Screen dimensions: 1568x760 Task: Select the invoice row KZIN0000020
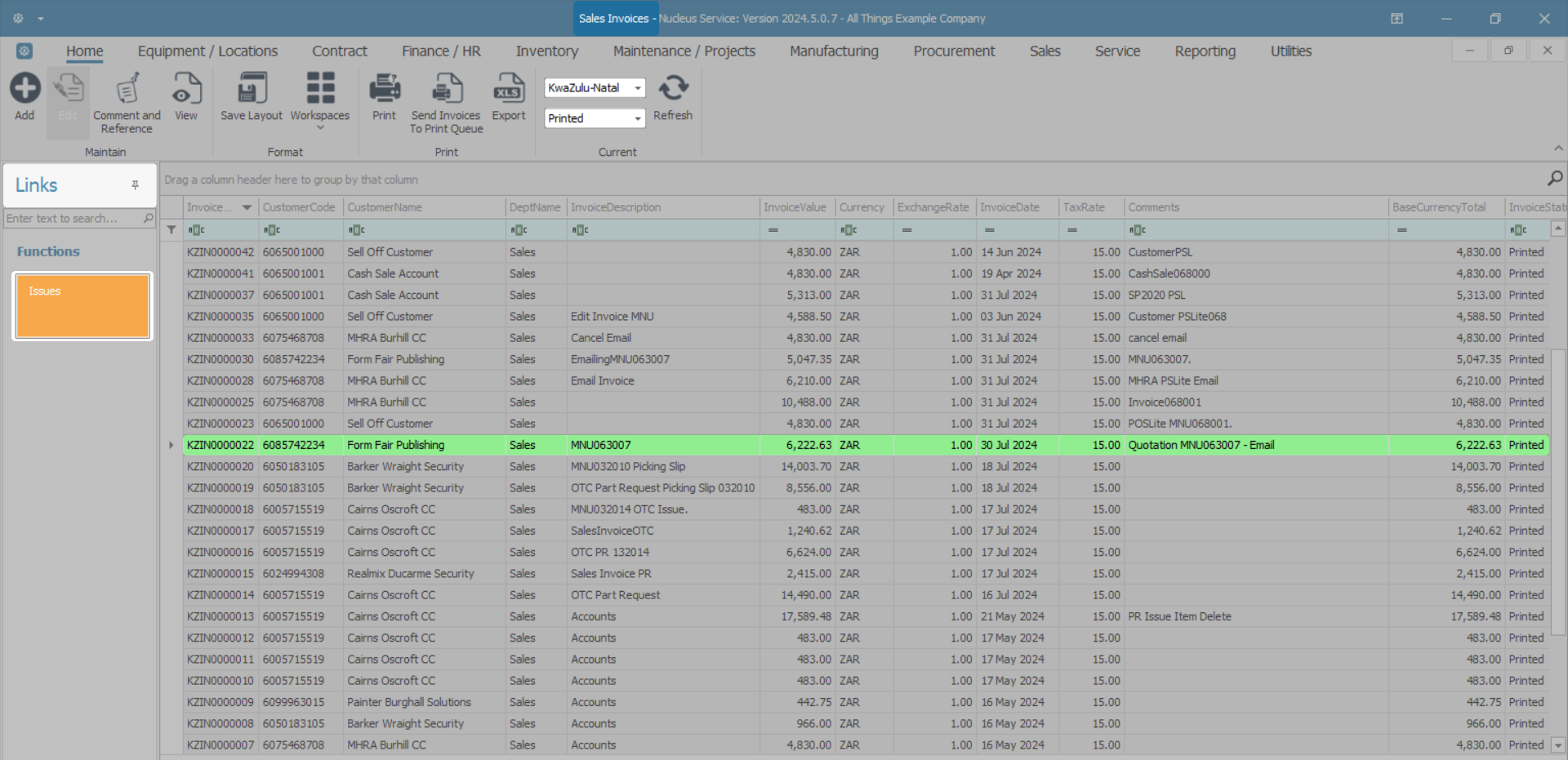(x=220, y=467)
